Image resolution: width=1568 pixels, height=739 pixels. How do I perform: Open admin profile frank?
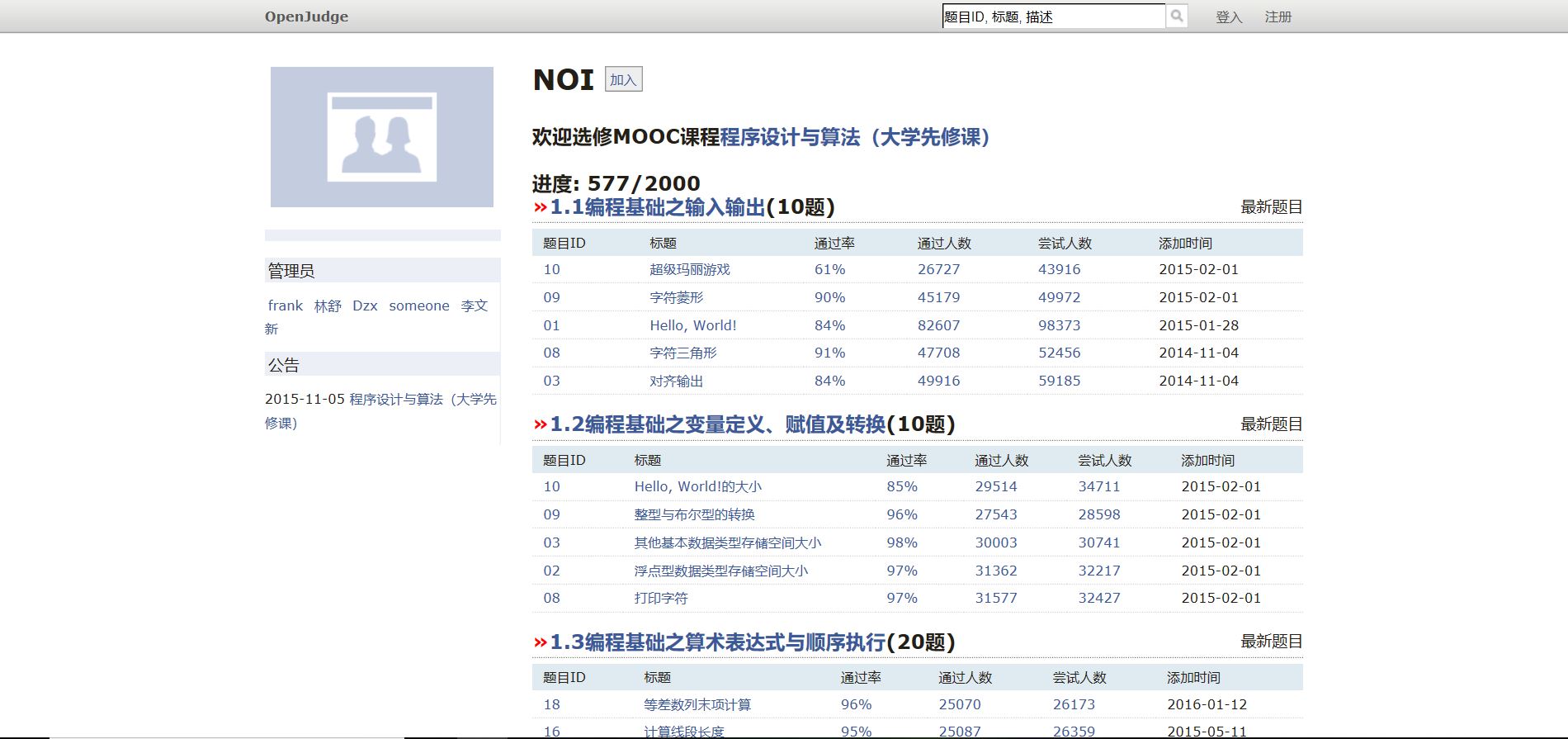pos(286,306)
